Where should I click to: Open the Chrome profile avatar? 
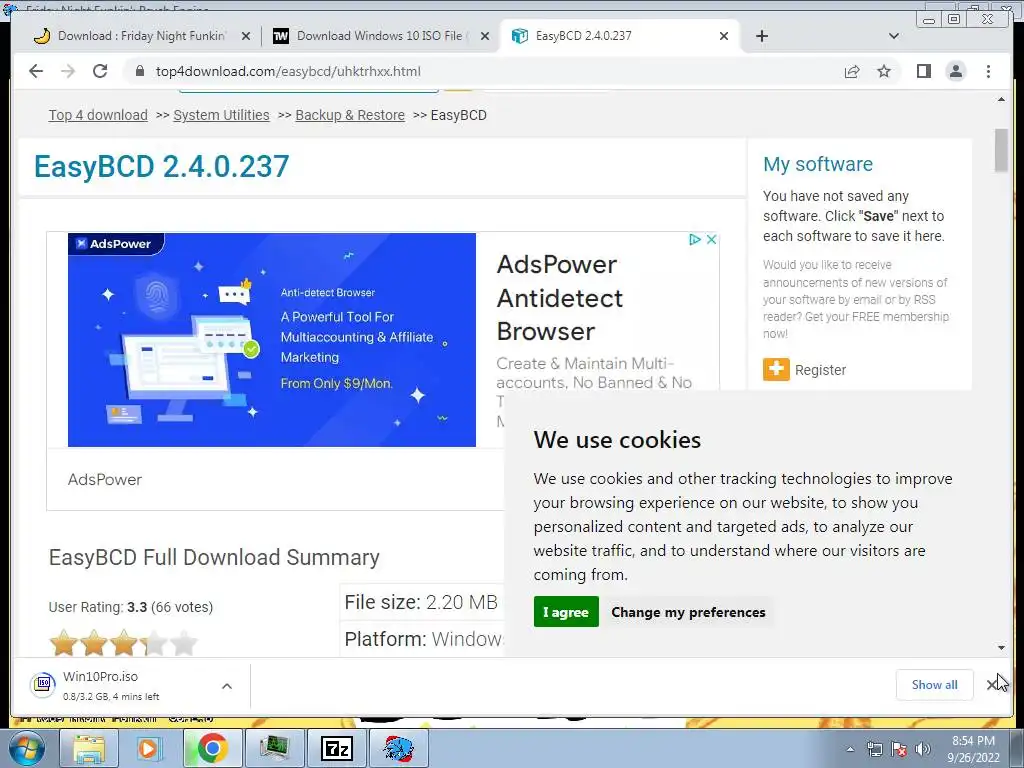(955, 71)
